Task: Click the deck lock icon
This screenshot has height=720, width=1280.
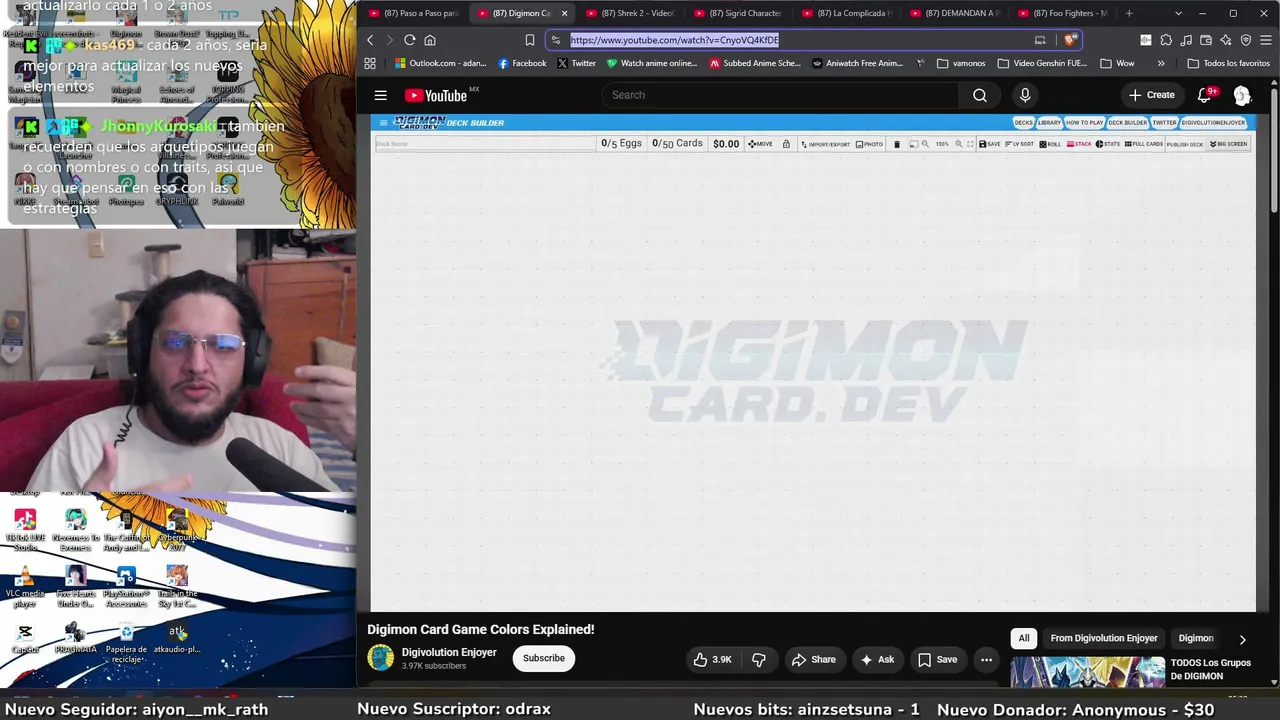Action: click(x=786, y=144)
